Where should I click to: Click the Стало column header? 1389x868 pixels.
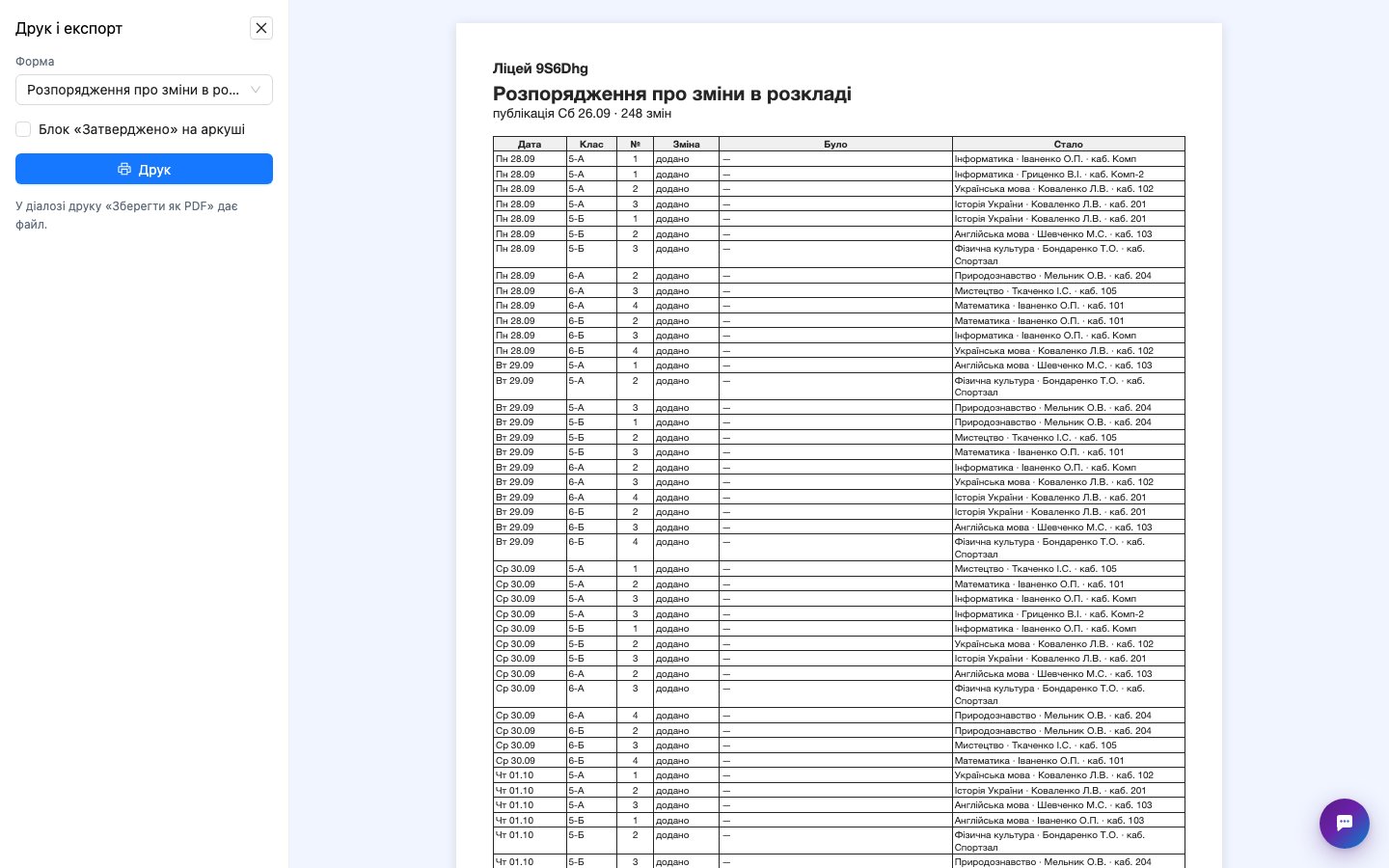point(1068,145)
